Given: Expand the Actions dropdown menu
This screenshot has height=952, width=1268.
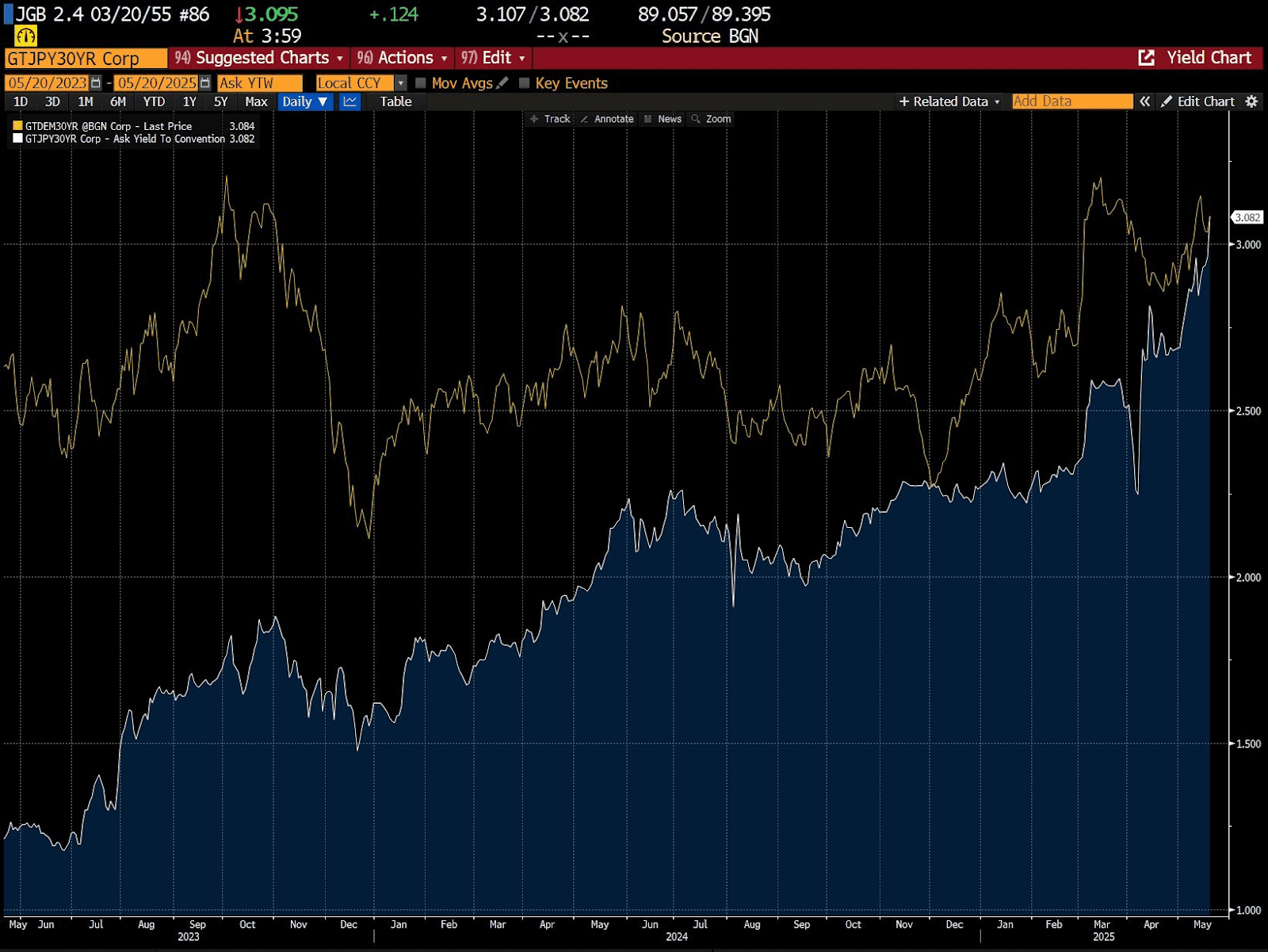Looking at the screenshot, I should 403,58.
